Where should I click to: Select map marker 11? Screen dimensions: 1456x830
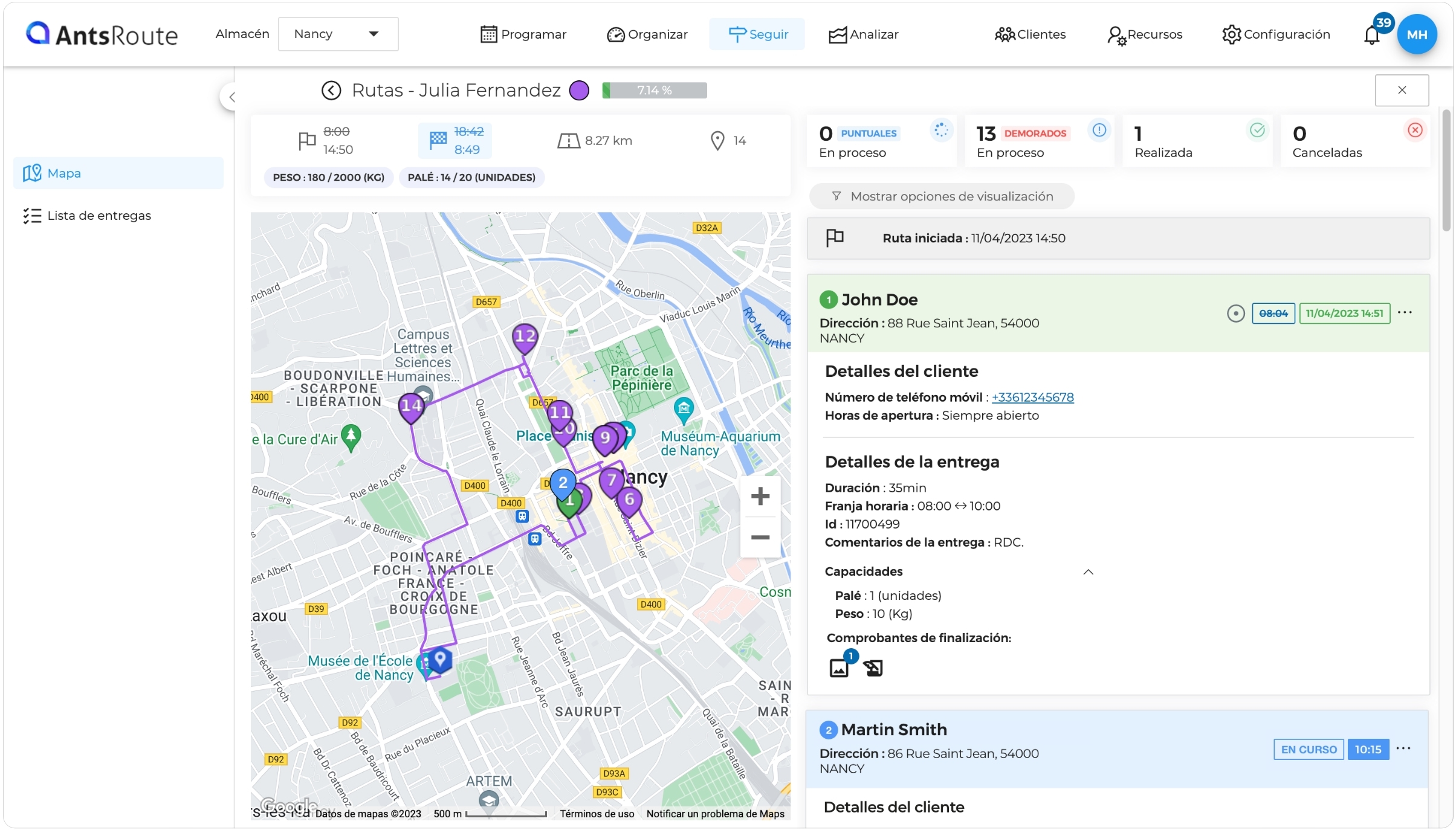560,413
